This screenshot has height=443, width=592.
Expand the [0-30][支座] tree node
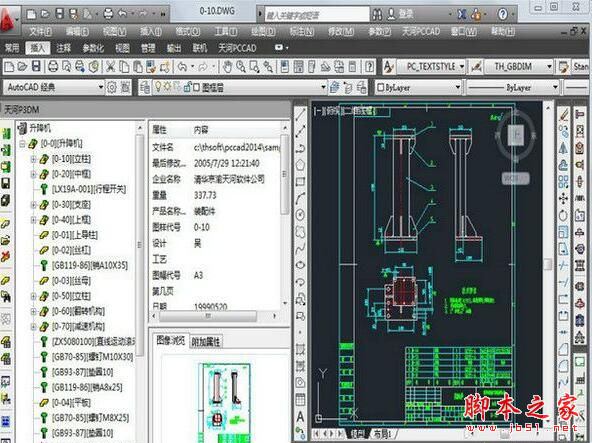click(x=34, y=205)
